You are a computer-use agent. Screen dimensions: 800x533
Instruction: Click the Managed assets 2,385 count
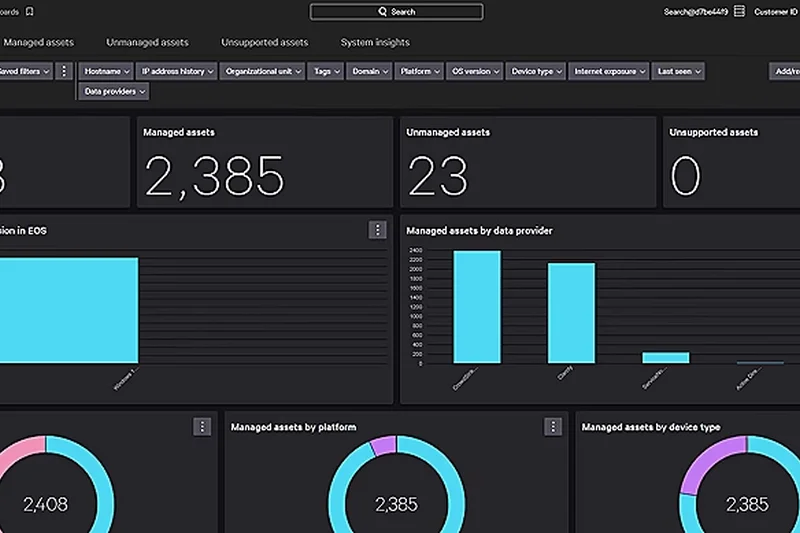[x=214, y=177]
